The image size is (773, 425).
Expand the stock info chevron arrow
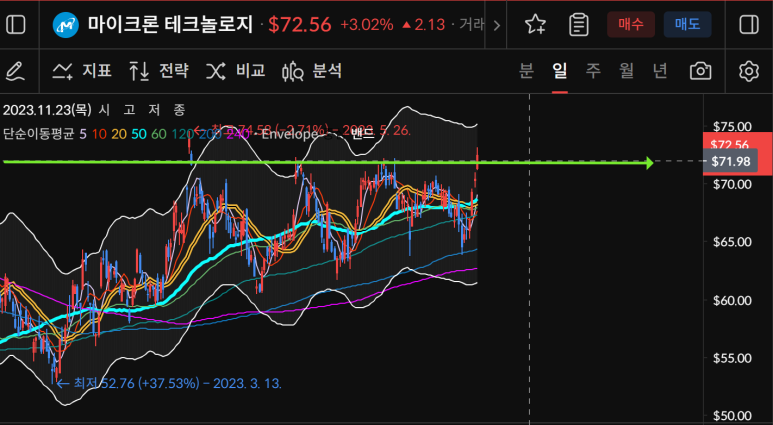click(496, 25)
